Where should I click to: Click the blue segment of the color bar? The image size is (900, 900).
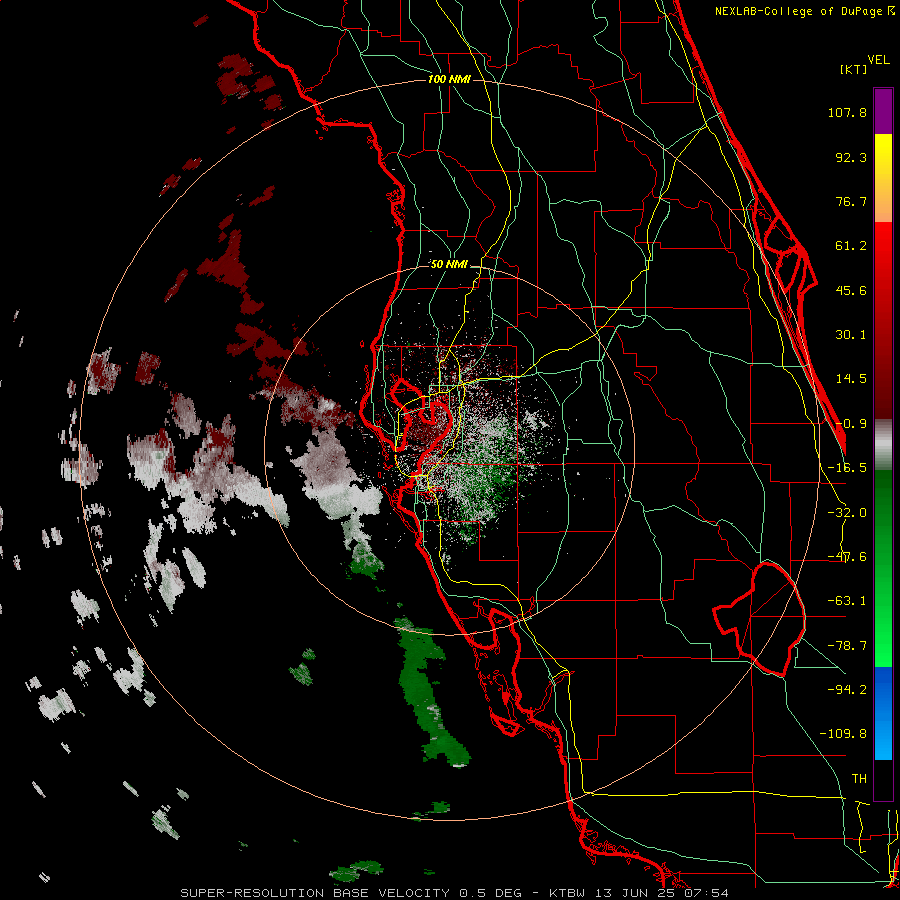[883, 713]
